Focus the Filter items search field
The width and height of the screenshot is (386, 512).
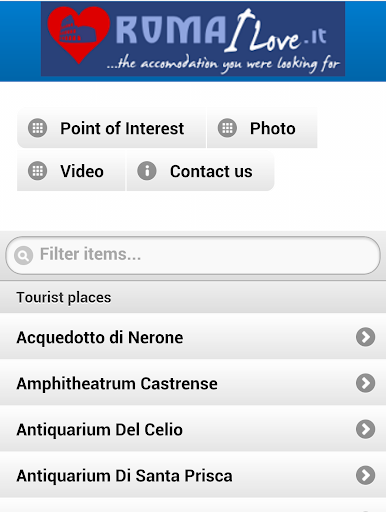pos(193,255)
